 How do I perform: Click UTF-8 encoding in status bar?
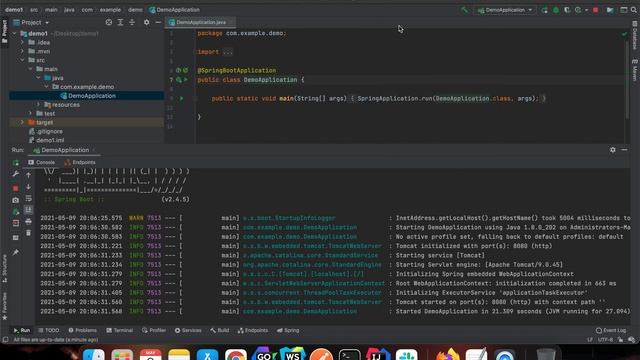(x=605, y=340)
